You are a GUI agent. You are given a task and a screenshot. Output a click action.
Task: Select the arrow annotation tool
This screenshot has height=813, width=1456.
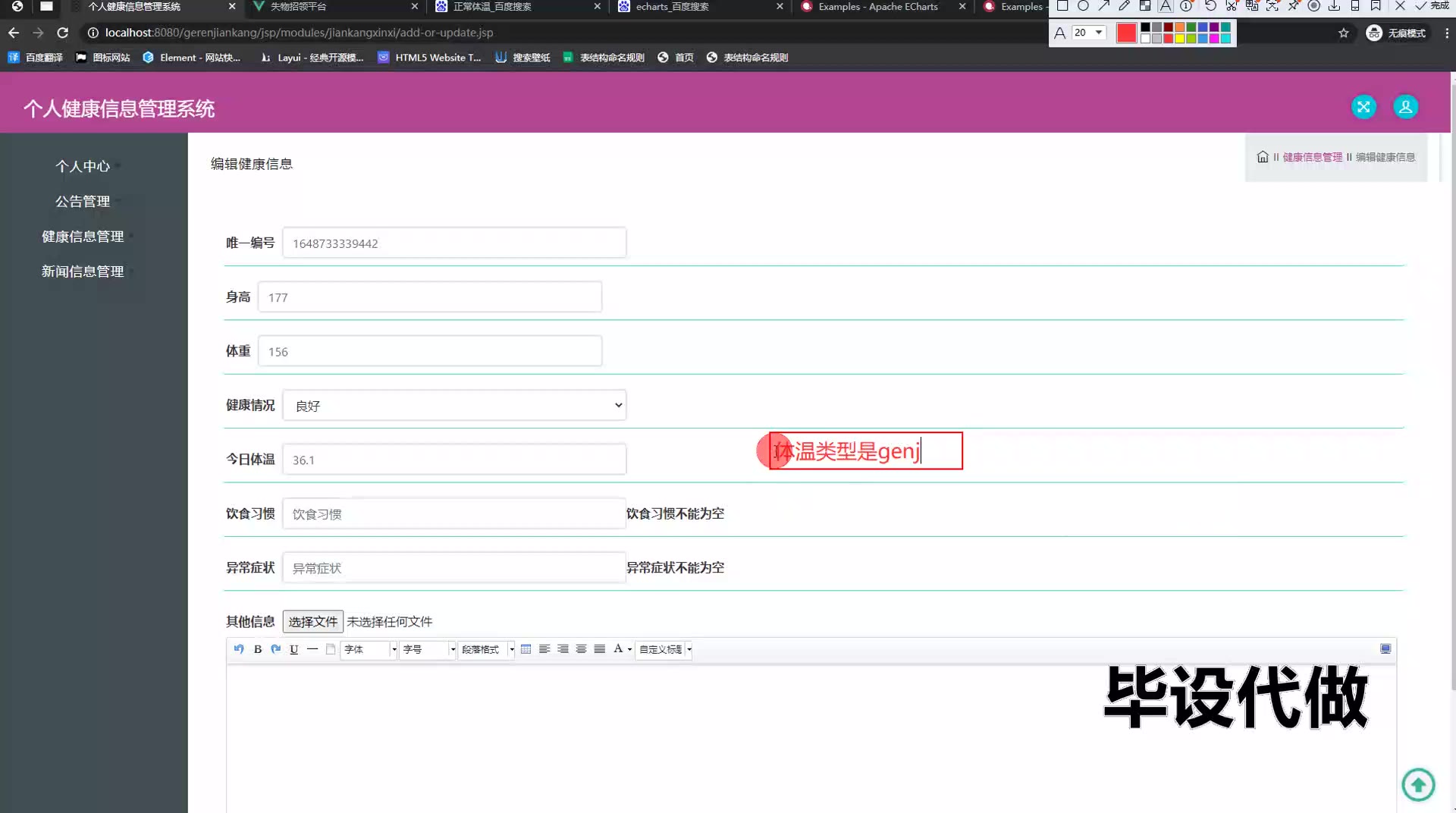[x=1103, y=6]
